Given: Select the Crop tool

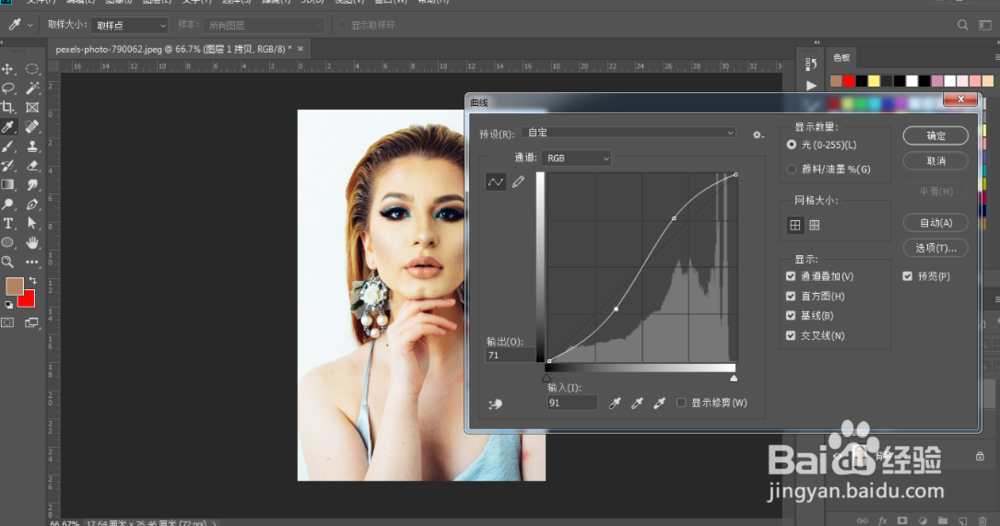Looking at the screenshot, I should (x=8, y=107).
